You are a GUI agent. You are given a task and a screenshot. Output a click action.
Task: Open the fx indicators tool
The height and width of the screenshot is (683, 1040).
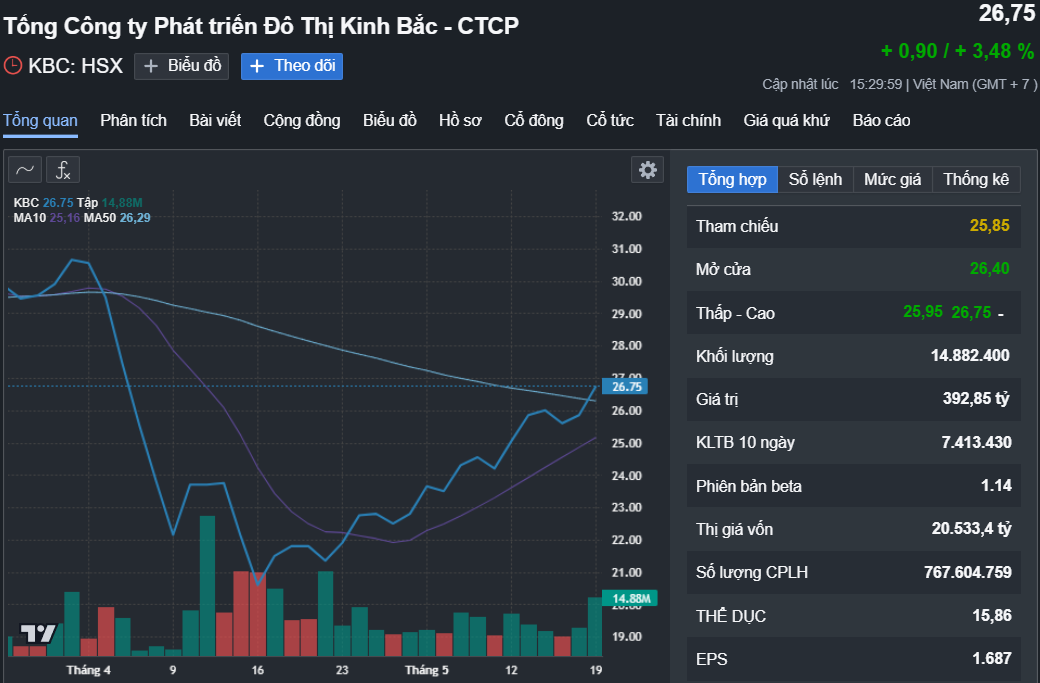[x=62, y=169]
